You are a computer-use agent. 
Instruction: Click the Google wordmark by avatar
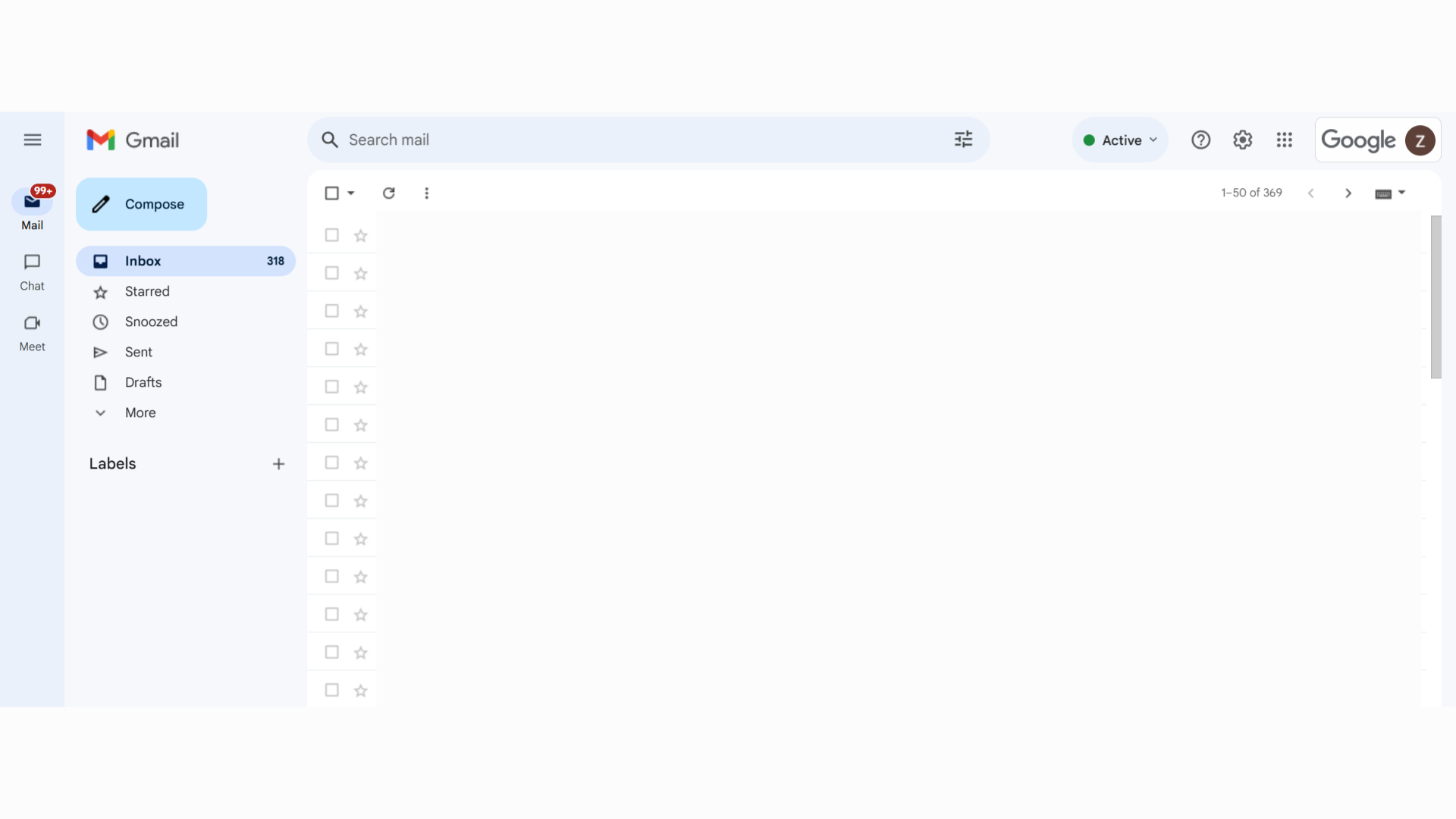pyautogui.click(x=1357, y=140)
